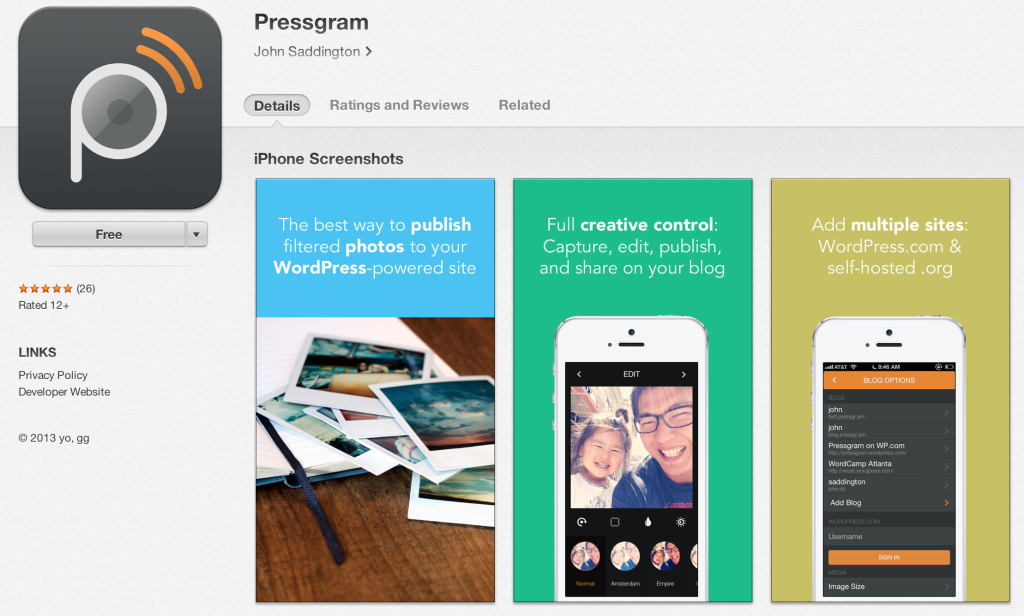Click the droplet blur icon in edit screenshot
Image resolution: width=1024 pixels, height=616 pixels.
pos(648,522)
